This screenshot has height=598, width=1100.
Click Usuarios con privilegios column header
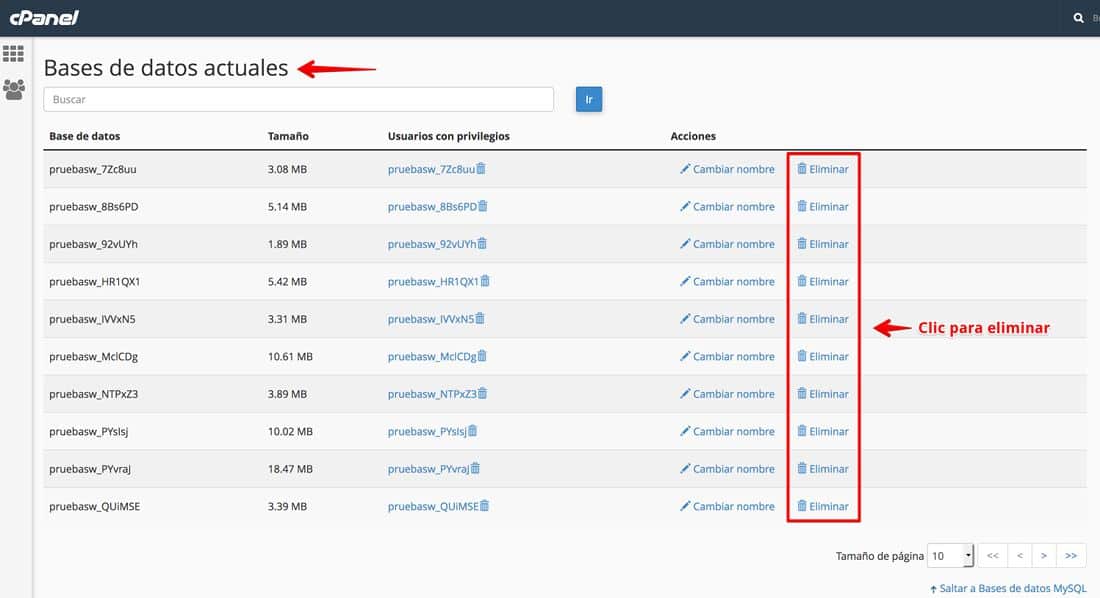pos(448,136)
